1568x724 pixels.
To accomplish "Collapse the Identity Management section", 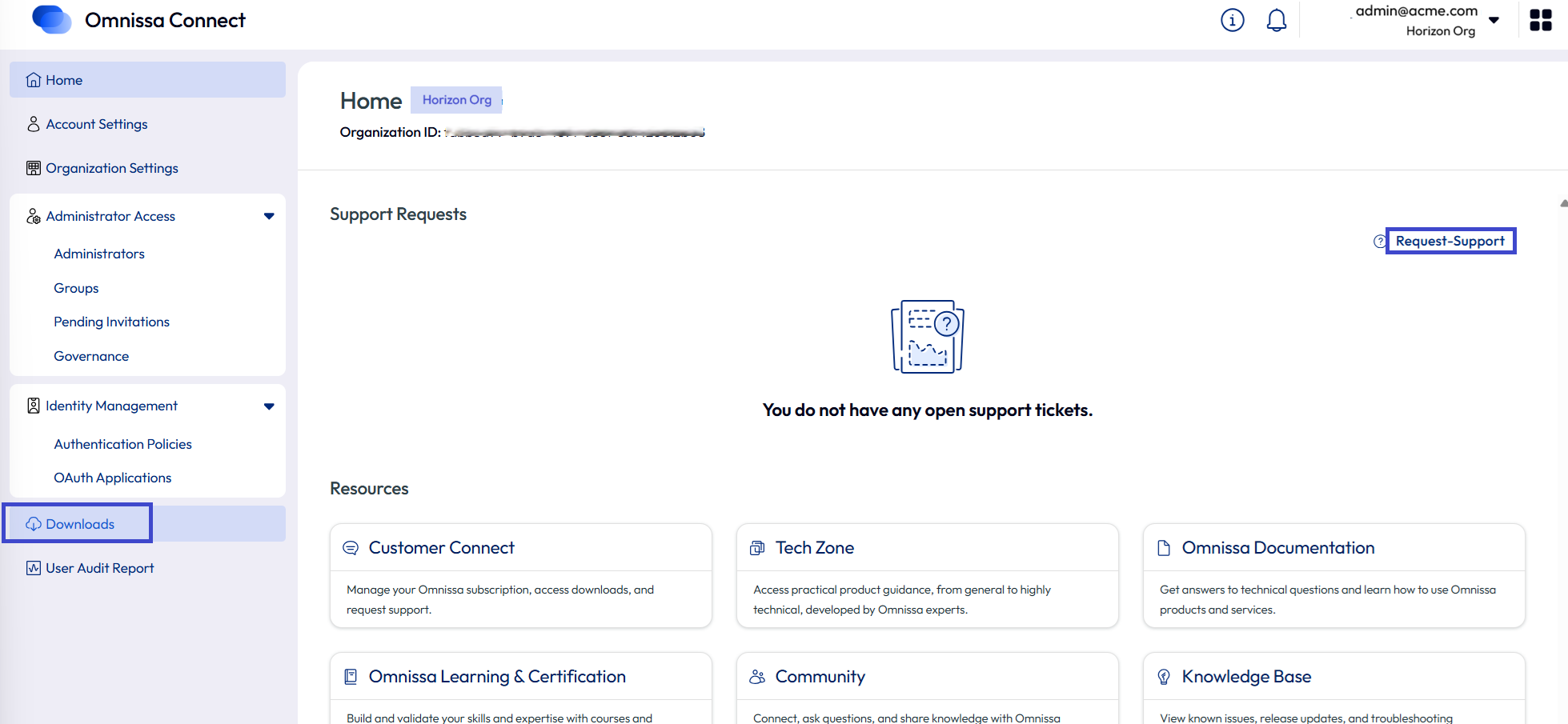I will pos(269,406).
